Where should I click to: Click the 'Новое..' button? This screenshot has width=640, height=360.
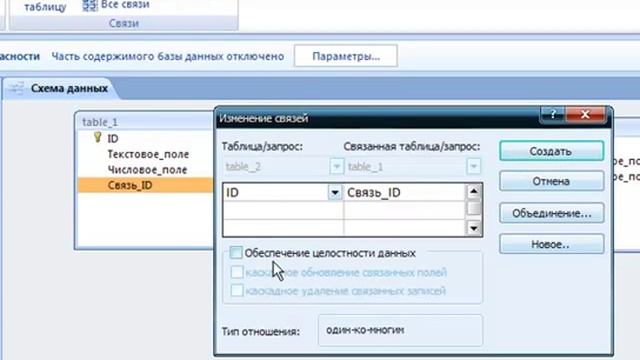[551, 244]
